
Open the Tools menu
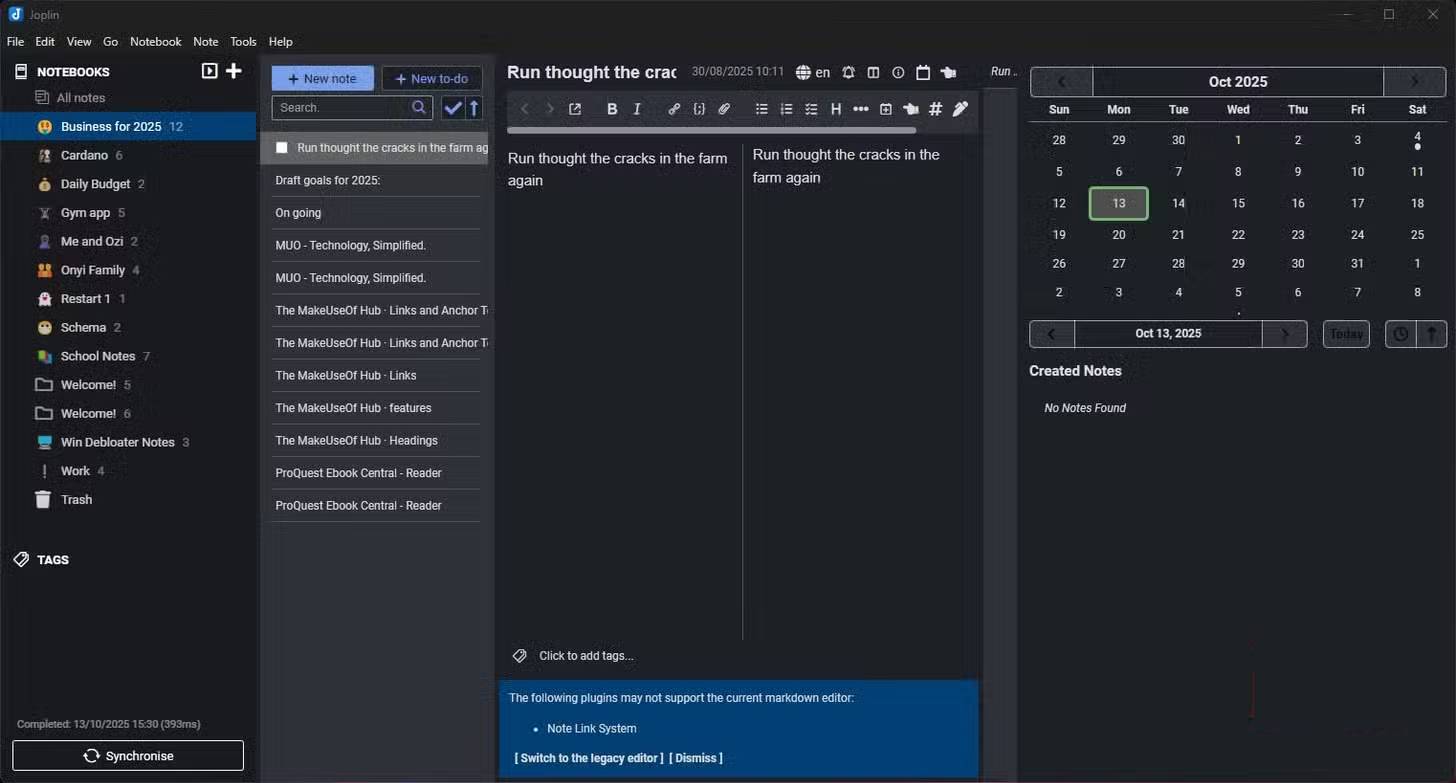coord(243,42)
